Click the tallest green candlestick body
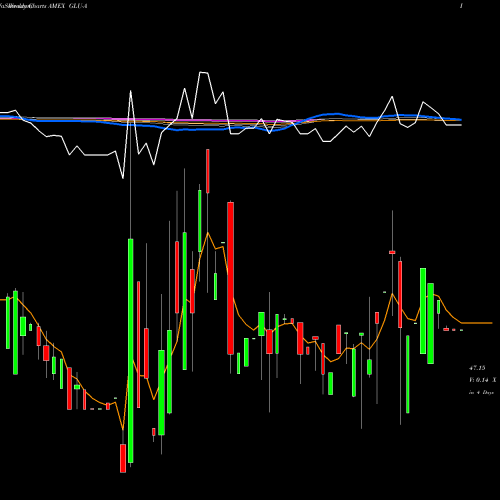Image resolution: width=500 pixels, height=500 pixels. [131, 351]
